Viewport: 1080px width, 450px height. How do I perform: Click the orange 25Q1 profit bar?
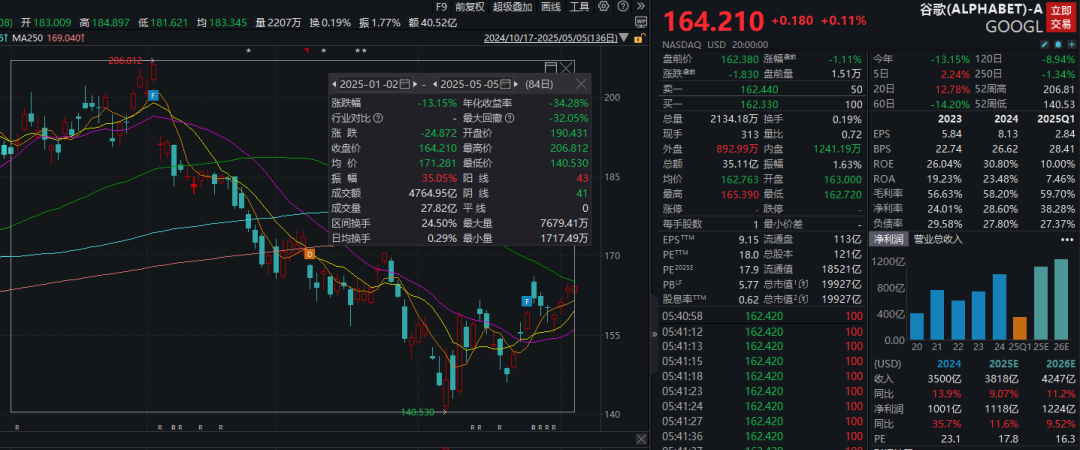coord(1019,328)
